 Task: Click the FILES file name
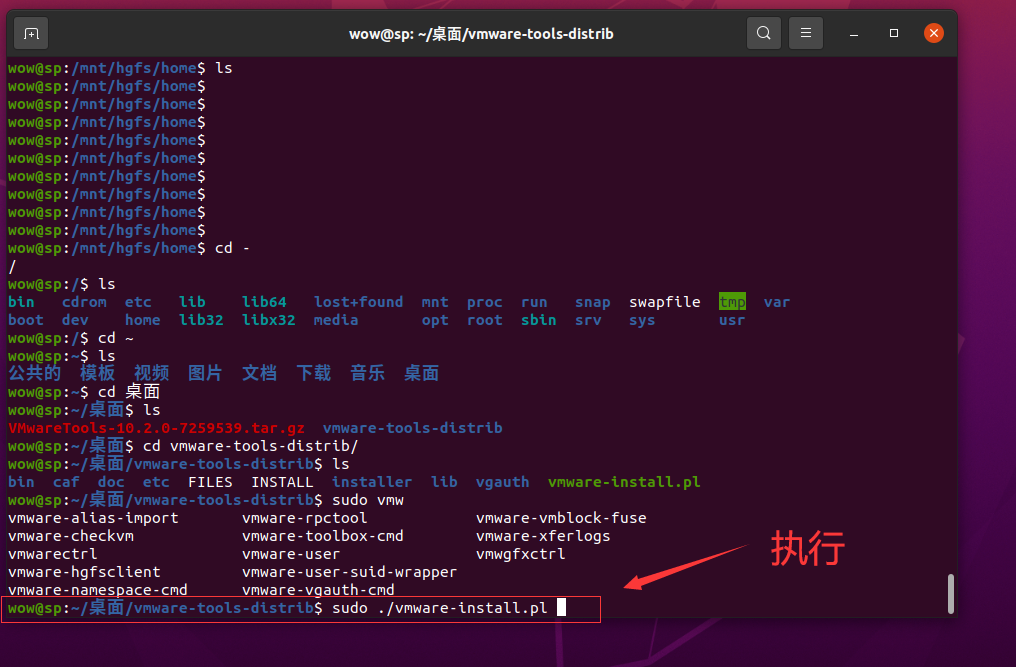tap(210, 482)
